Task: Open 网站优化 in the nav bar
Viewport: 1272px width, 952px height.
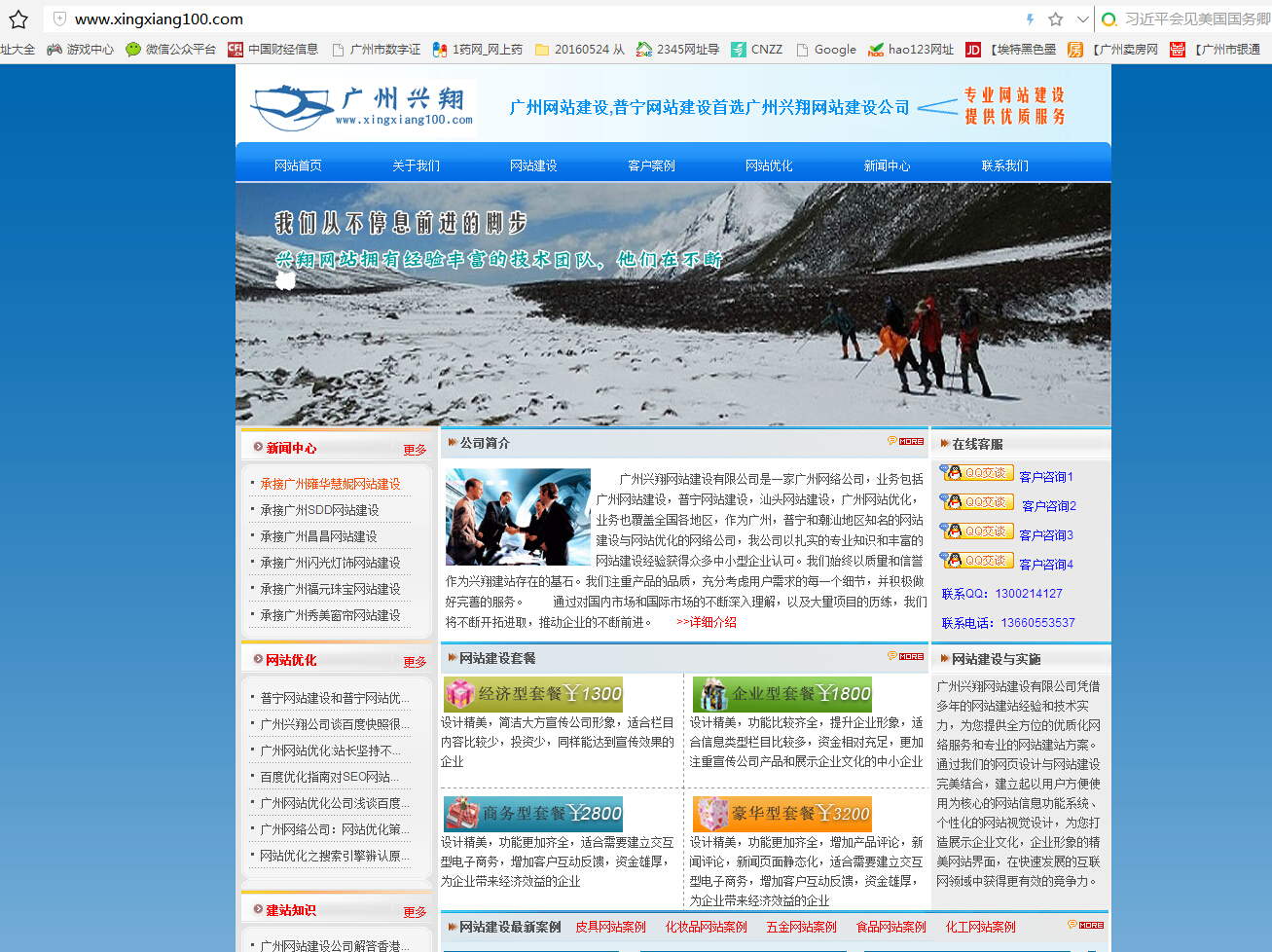Action: pos(769,165)
